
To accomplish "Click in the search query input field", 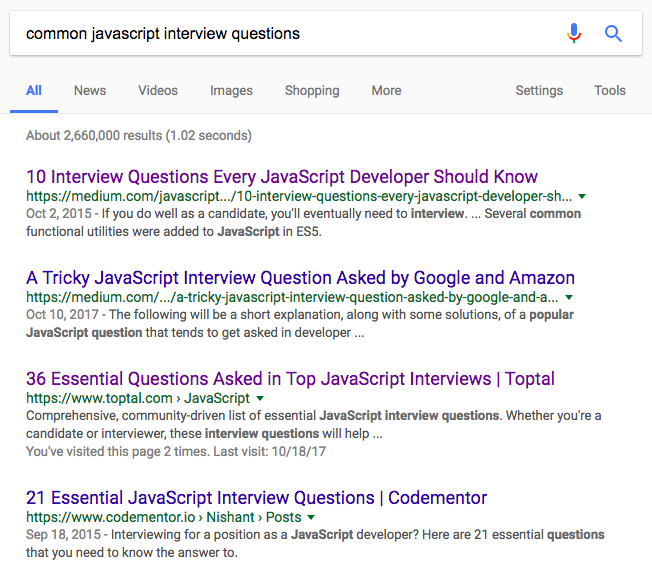I will [x=280, y=34].
